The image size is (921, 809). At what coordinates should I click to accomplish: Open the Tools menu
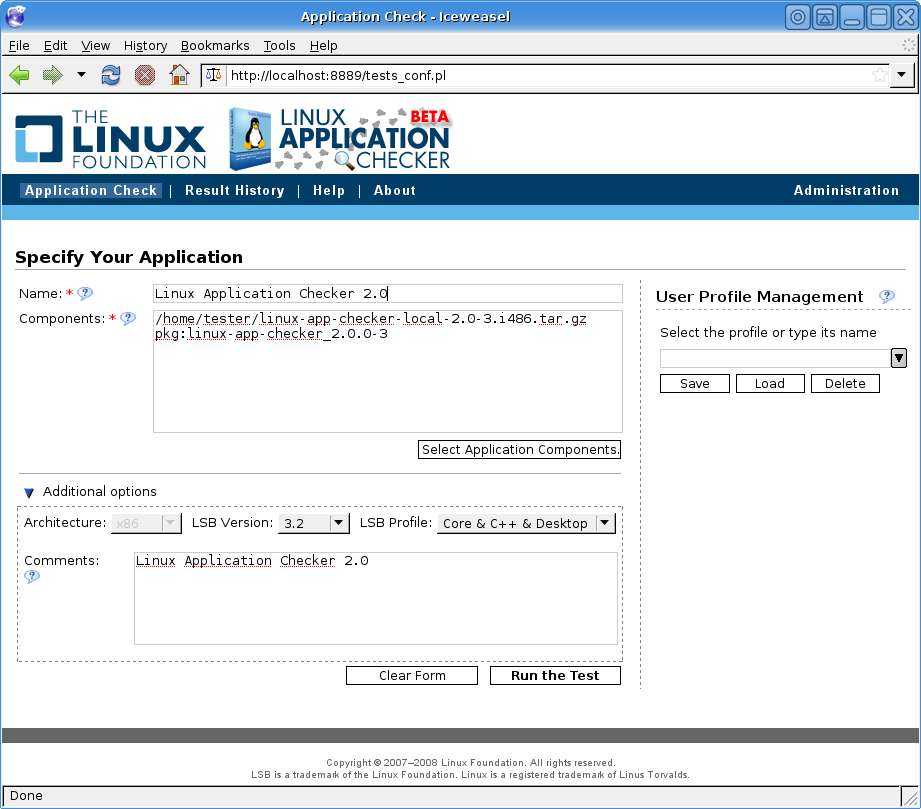coord(279,45)
